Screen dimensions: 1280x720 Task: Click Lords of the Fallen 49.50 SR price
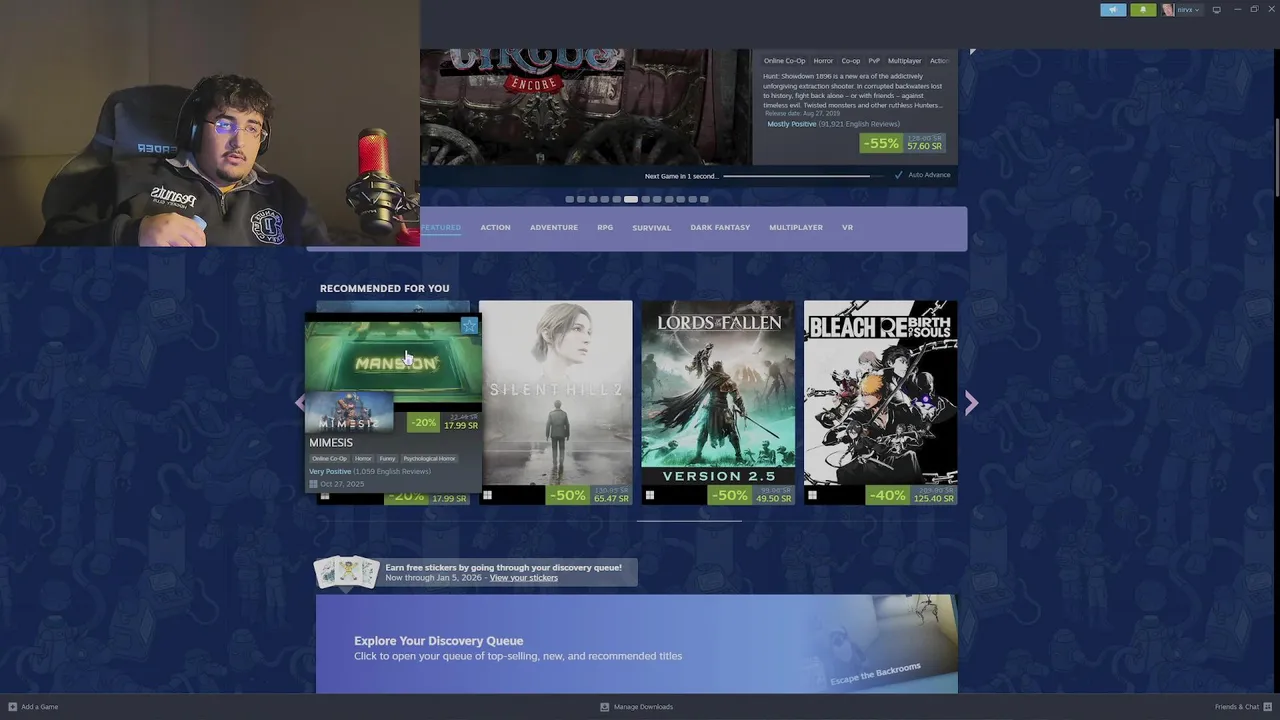click(x=774, y=499)
